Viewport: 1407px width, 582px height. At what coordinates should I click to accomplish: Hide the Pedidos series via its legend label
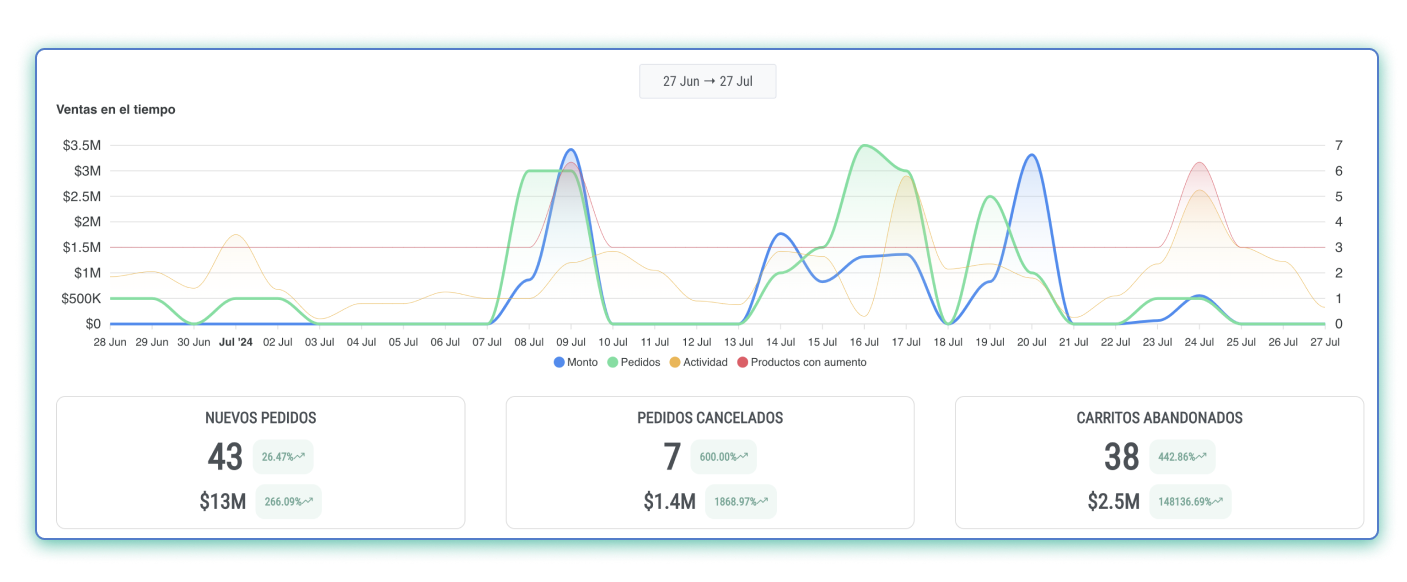coord(640,362)
